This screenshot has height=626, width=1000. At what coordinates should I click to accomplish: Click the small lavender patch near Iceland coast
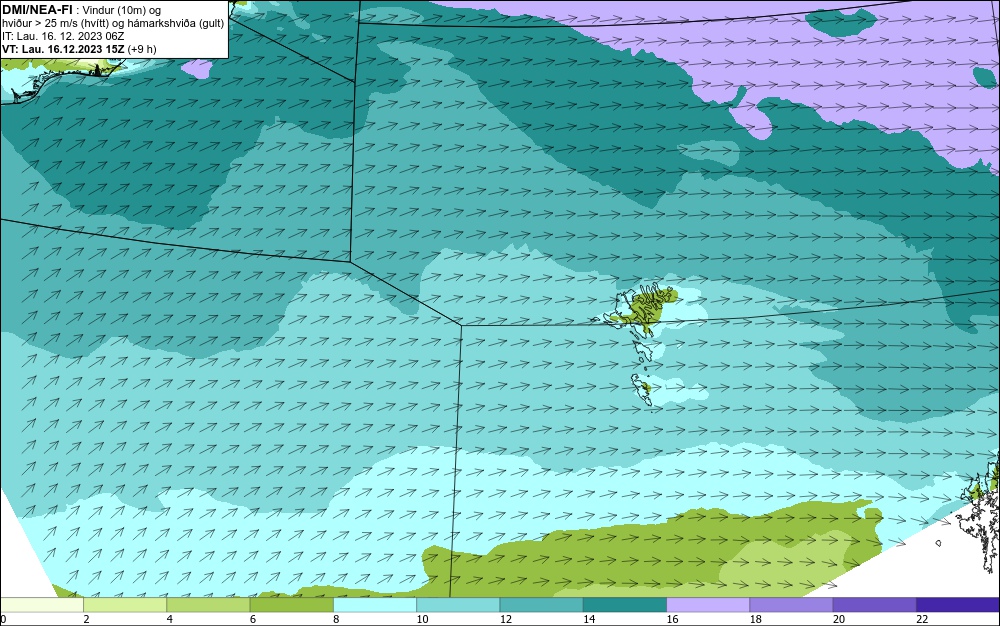pyautogui.click(x=196, y=68)
